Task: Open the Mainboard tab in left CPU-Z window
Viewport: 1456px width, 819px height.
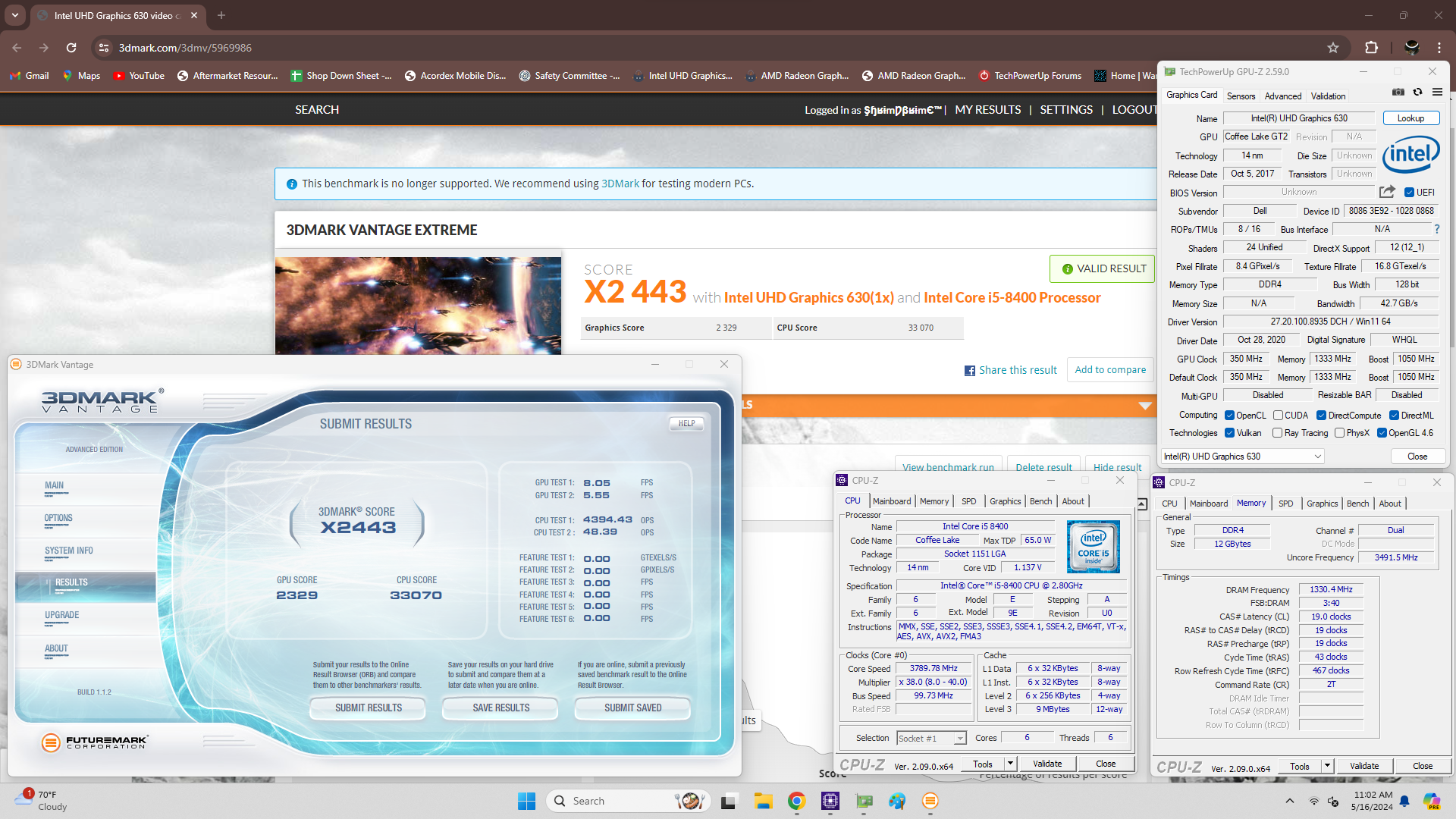Action: (x=892, y=501)
